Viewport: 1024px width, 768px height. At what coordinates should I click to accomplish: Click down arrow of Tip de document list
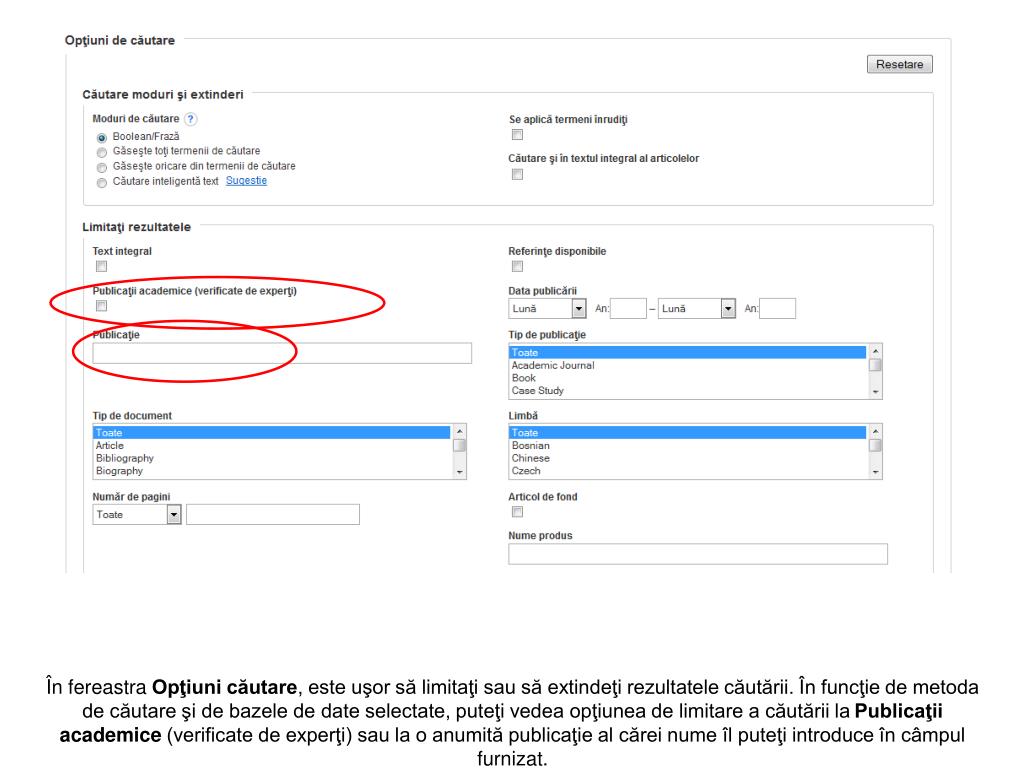[x=460, y=472]
